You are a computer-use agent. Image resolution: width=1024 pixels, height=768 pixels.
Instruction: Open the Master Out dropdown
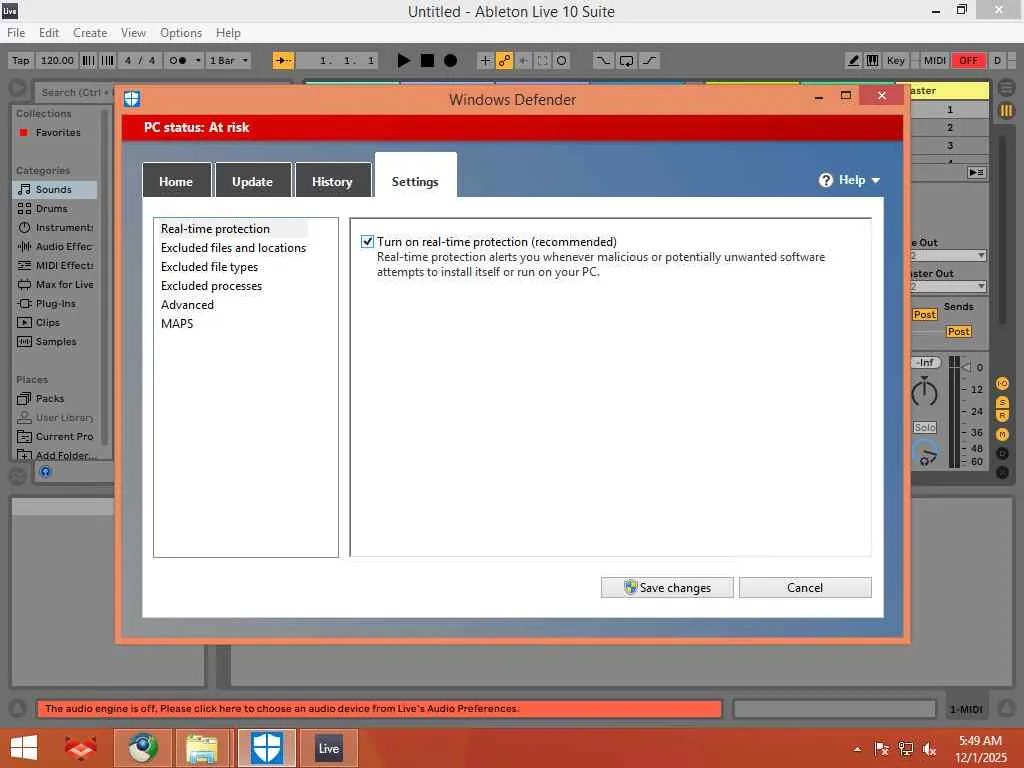pyautogui.click(x=948, y=286)
